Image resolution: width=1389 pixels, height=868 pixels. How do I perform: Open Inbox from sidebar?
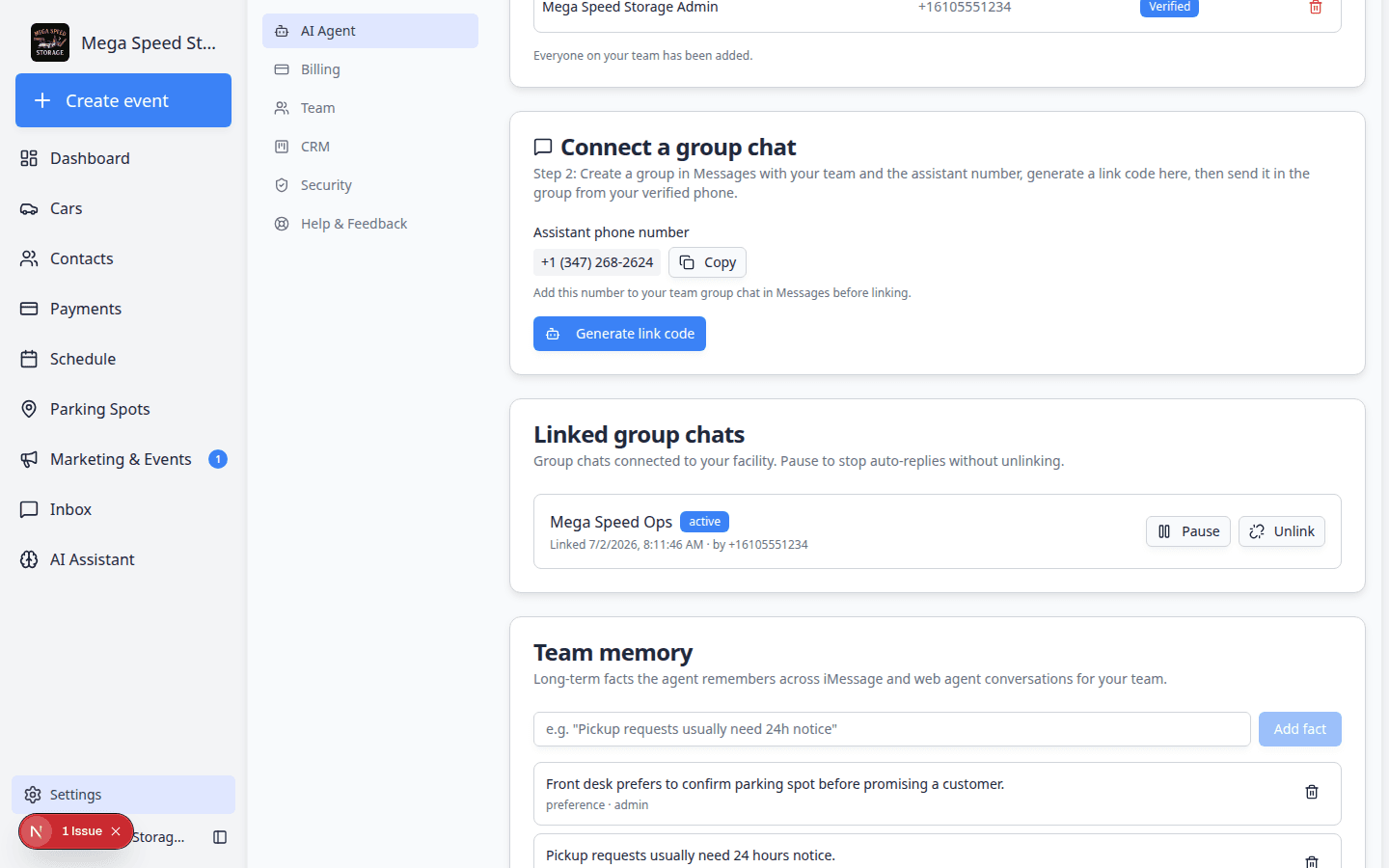coord(123,509)
